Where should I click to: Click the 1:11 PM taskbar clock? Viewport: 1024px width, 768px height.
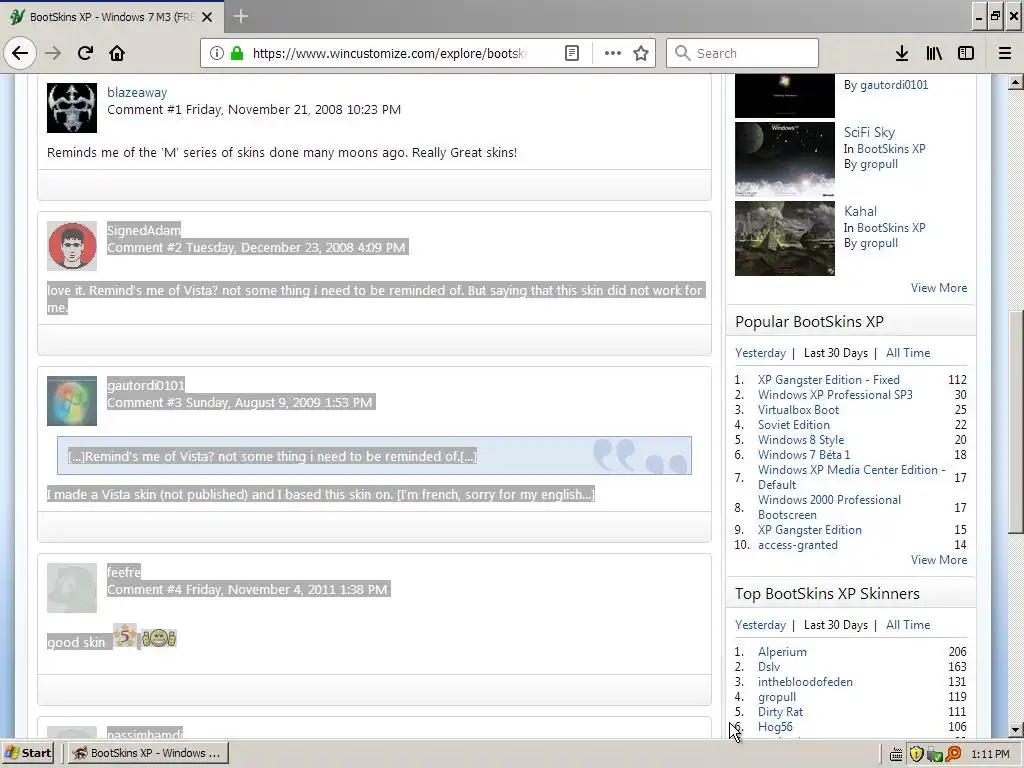pyautogui.click(x=990, y=754)
